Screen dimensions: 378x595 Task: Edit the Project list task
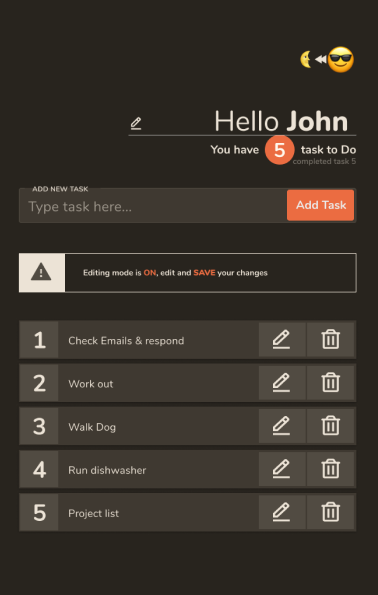pyautogui.click(x=282, y=513)
